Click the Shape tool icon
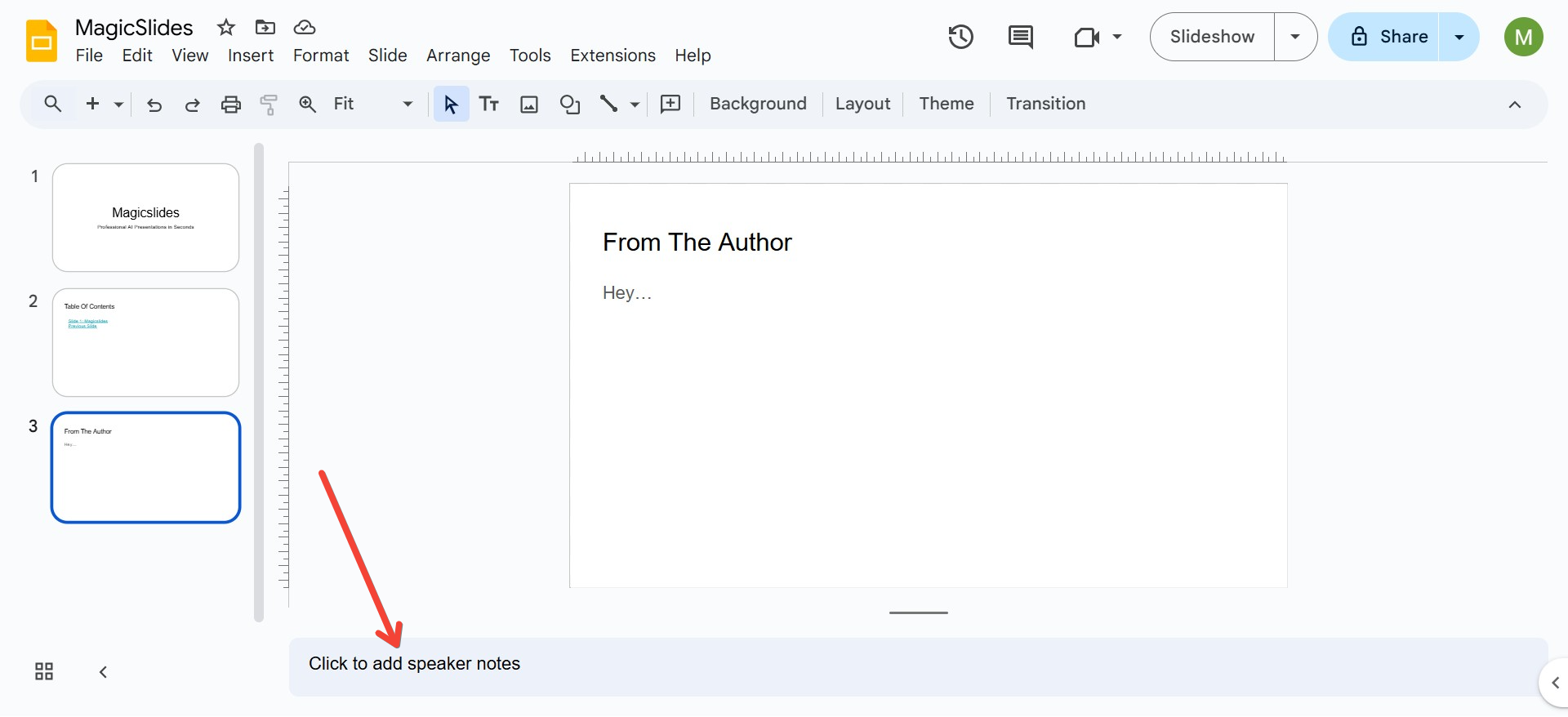The image size is (1568, 717). pos(569,104)
